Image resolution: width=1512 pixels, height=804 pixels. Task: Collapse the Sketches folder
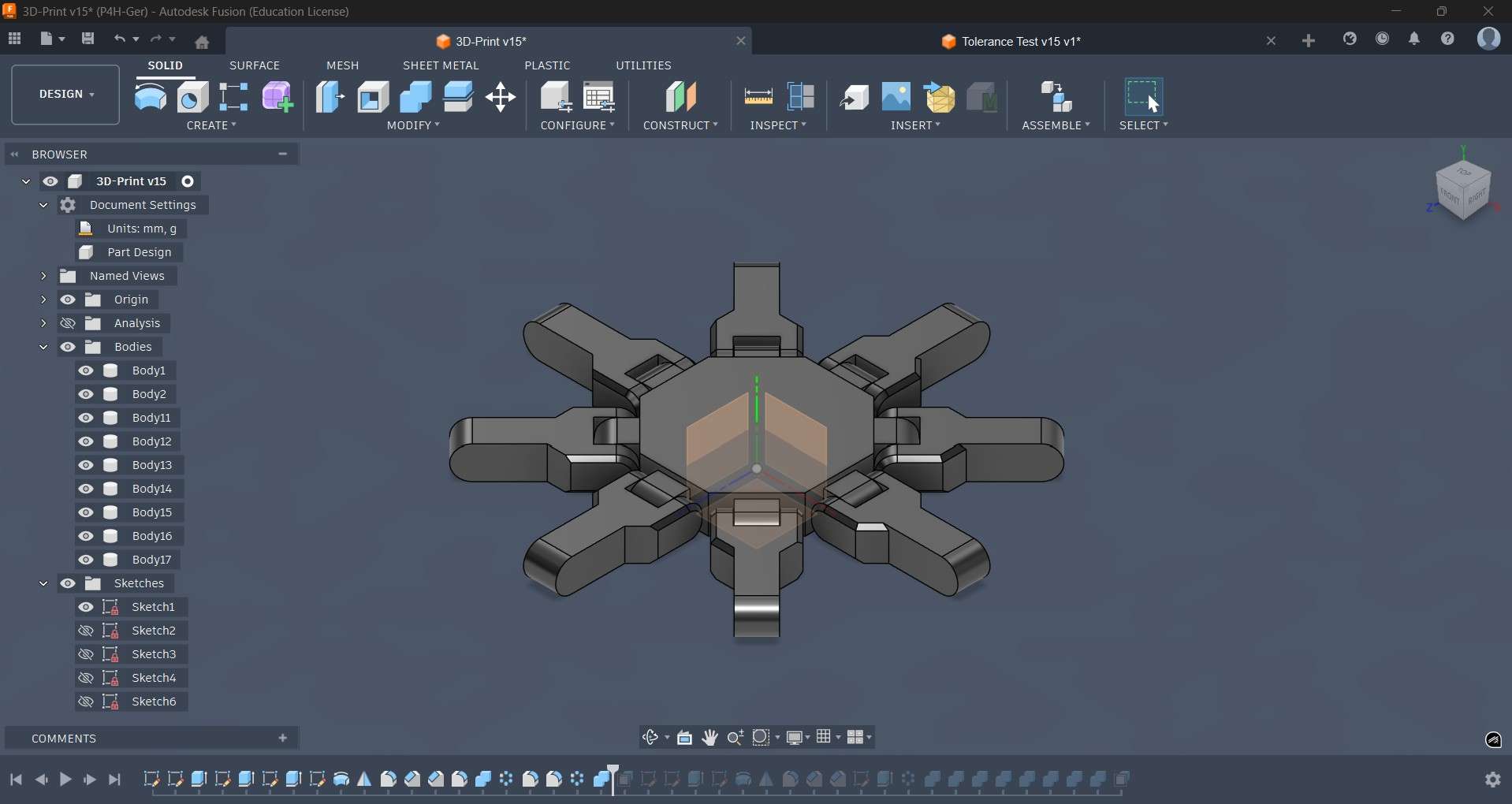pyautogui.click(x=43, y=583)
